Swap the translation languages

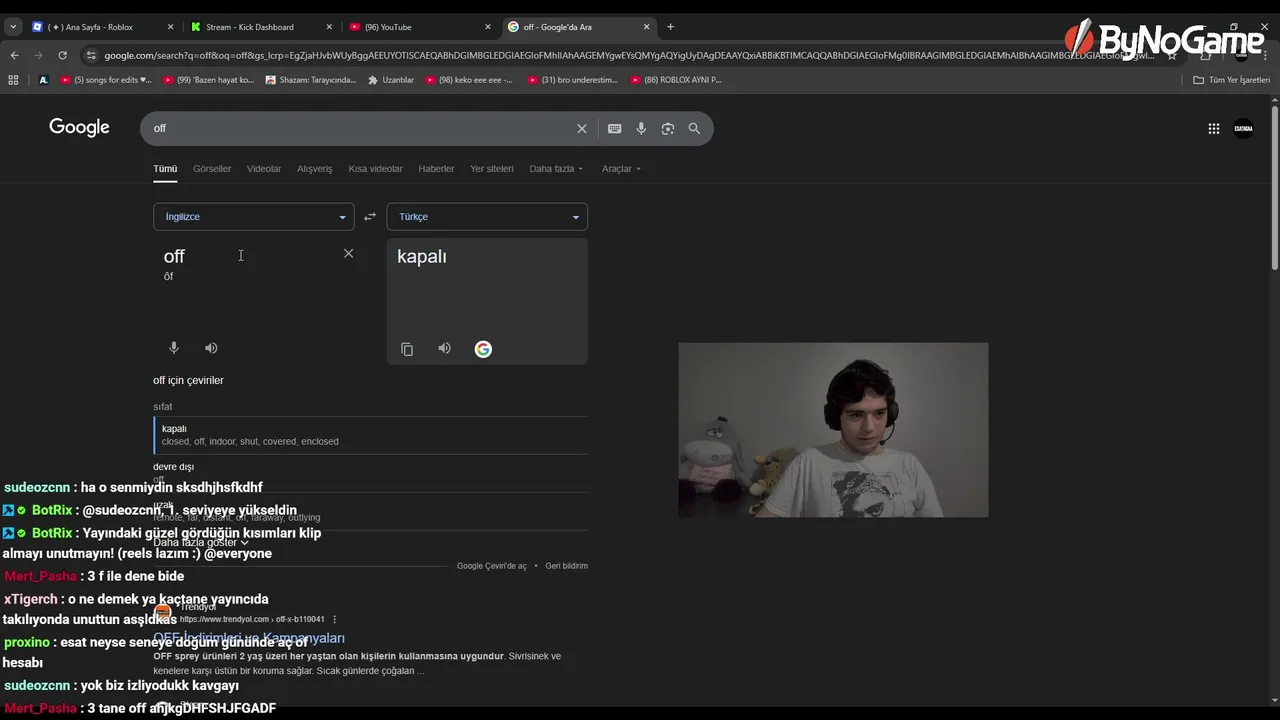370,217
